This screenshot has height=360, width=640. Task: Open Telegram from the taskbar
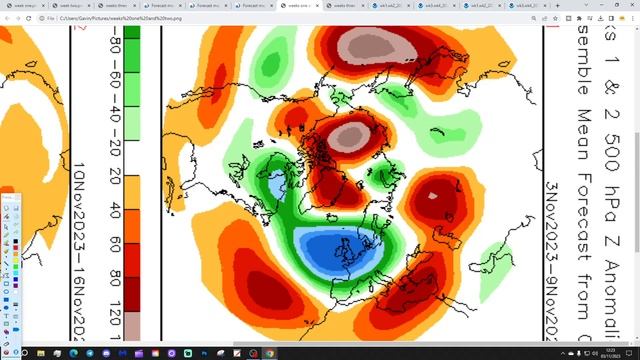click(x=90, y=353)
